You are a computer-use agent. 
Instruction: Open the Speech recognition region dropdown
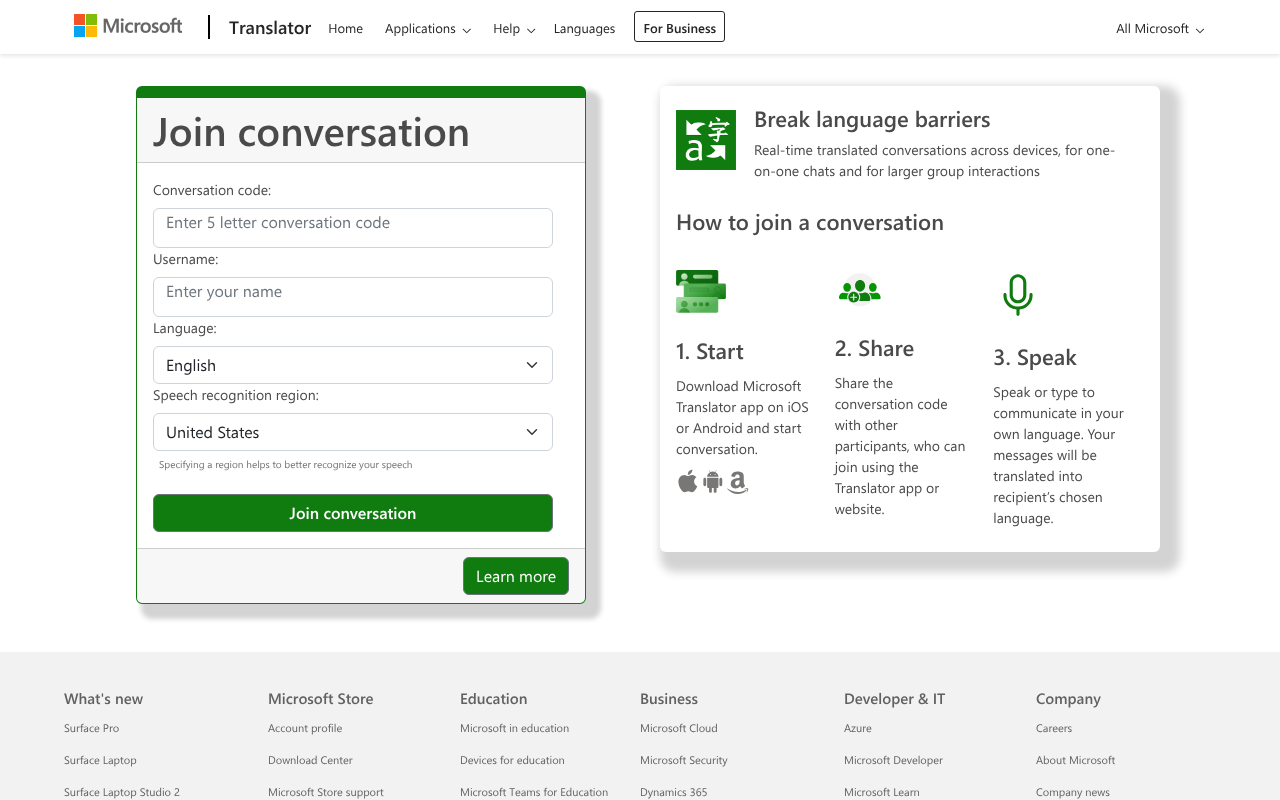pyautogui.click(x=352, y=432)
